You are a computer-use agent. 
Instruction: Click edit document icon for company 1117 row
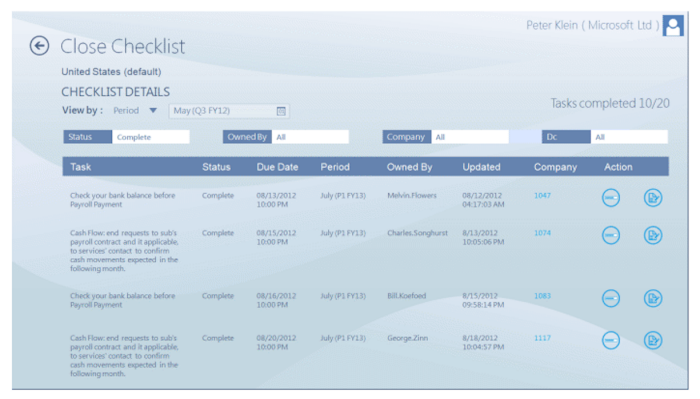[x=653, y=340]
